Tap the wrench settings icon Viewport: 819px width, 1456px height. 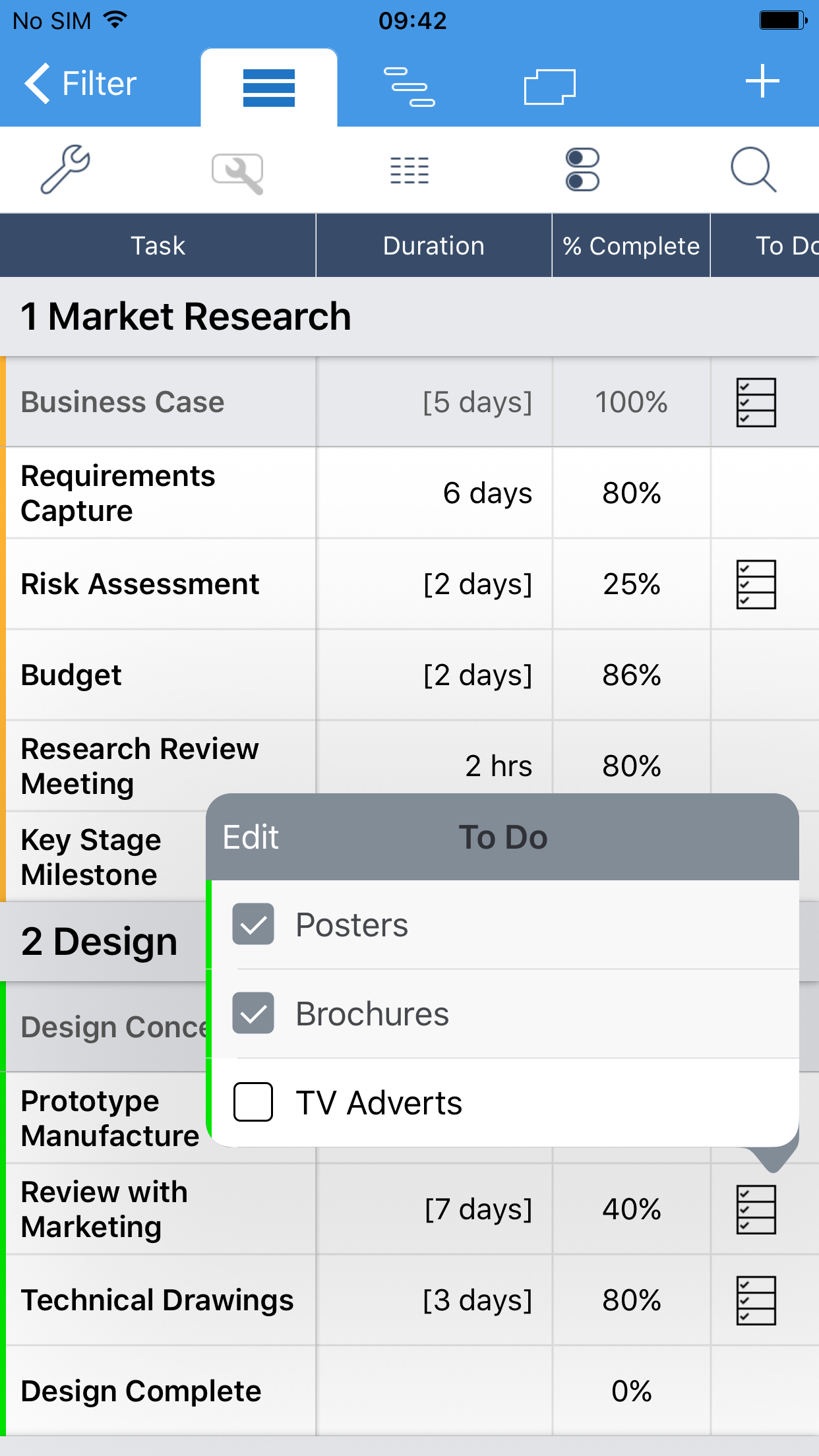[x=65, y=169]
